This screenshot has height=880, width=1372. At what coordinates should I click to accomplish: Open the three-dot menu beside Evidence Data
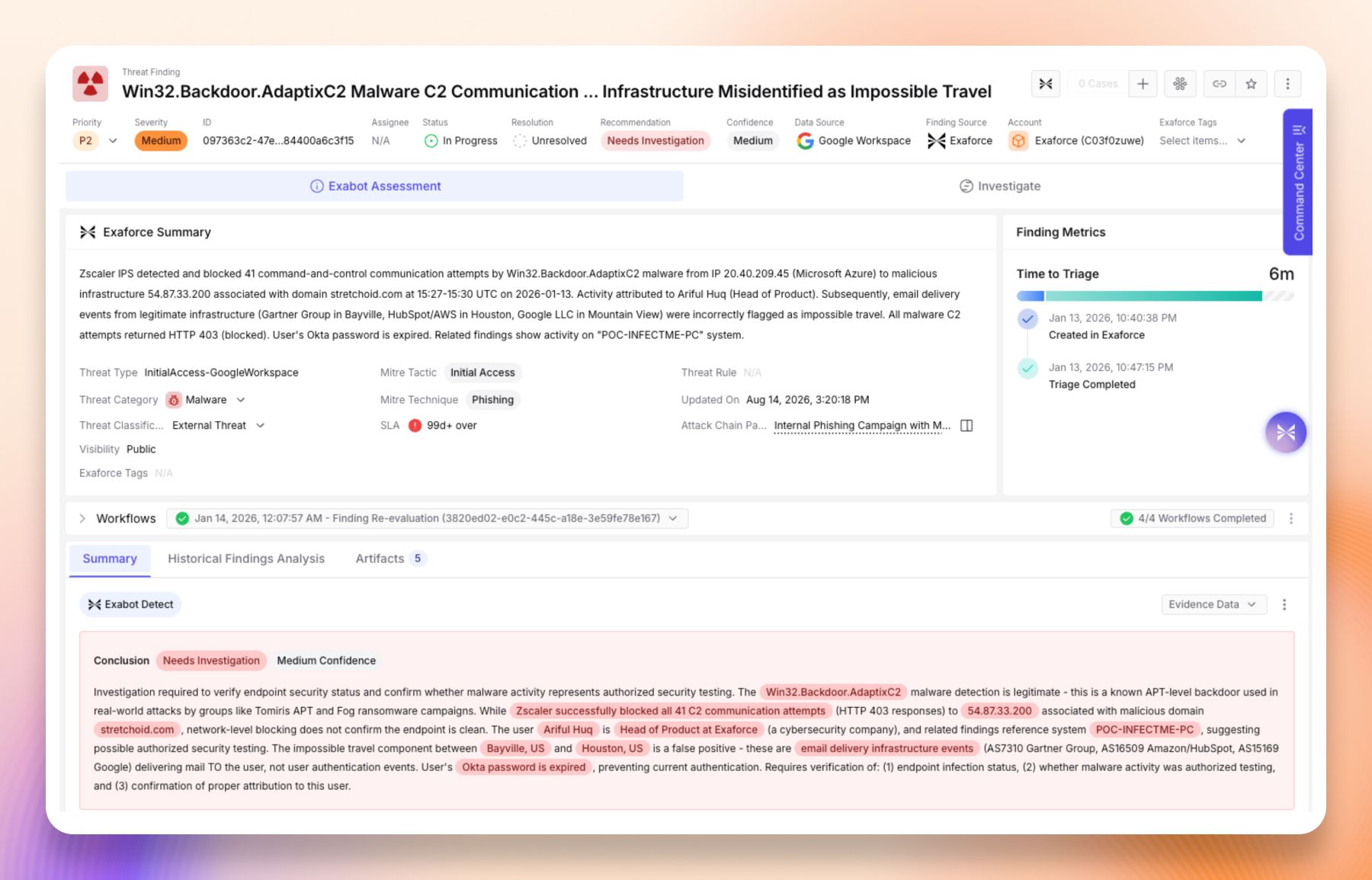pyautogui.click(x=1284, y=605)
